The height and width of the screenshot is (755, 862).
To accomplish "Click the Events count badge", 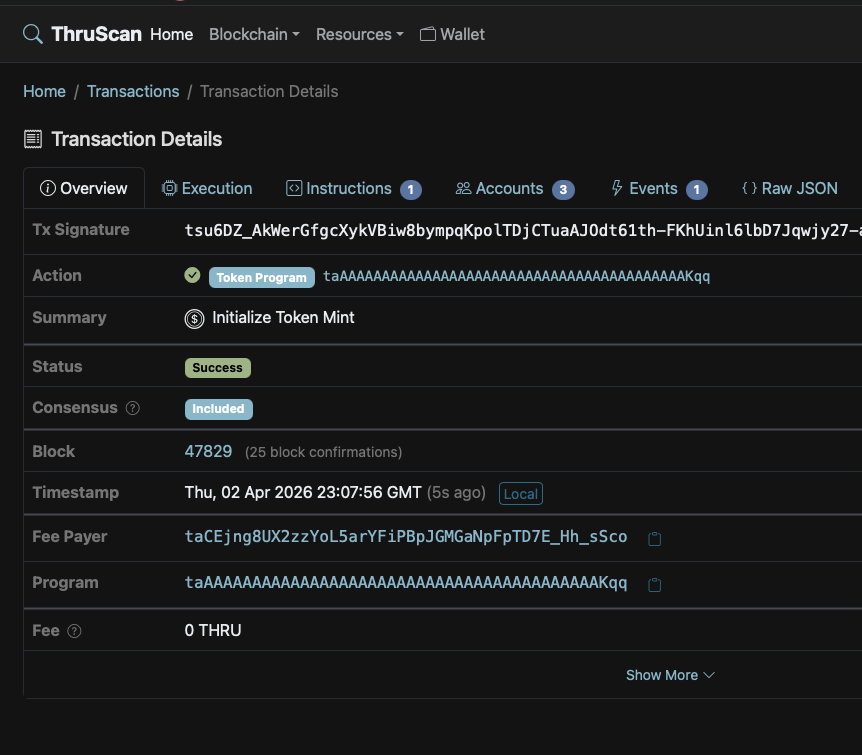I will [x=697, y=190].
